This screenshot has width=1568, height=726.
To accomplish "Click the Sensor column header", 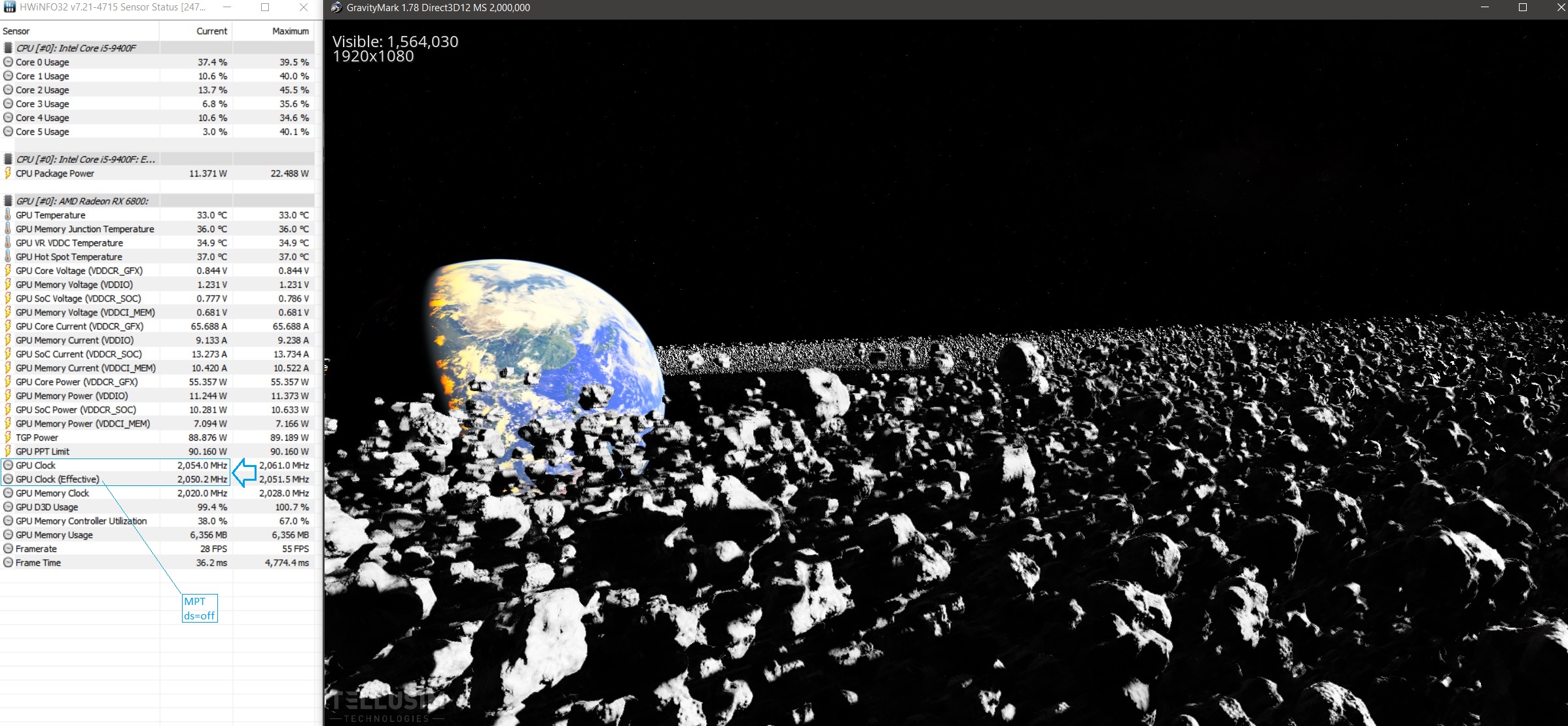I will (x=16, y=31).
